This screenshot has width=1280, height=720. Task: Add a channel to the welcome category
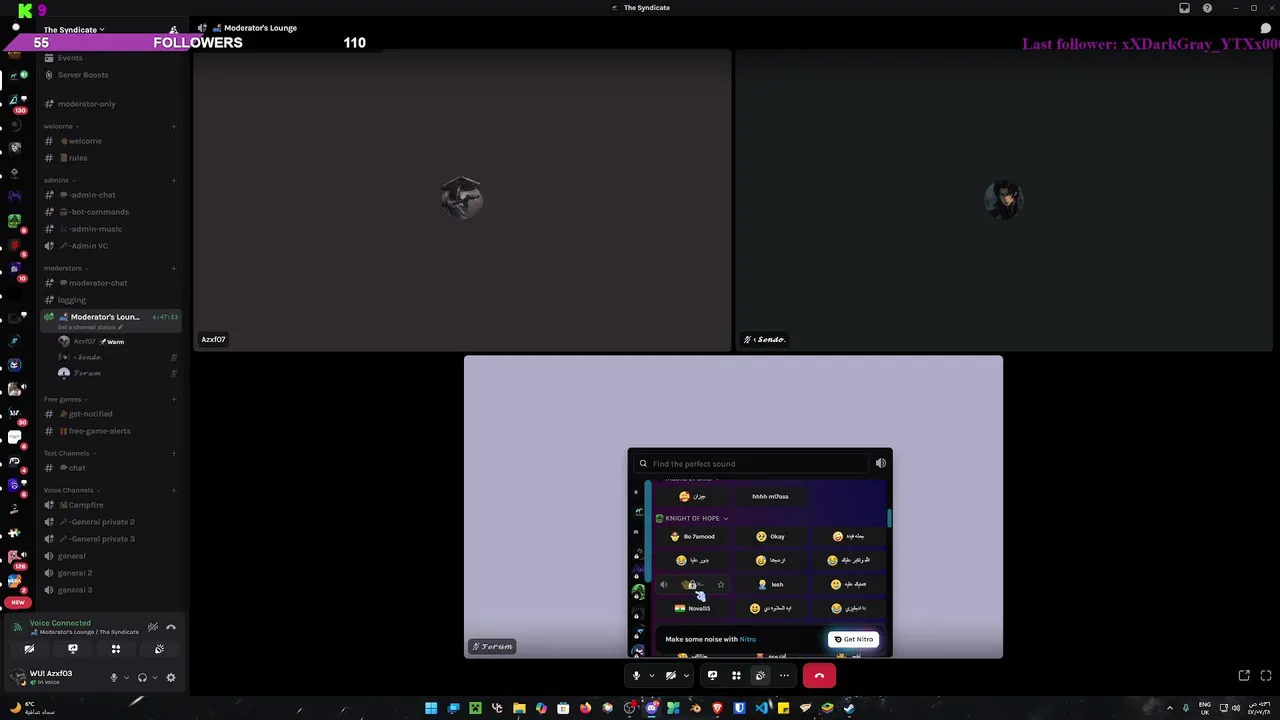(x=174, y=126)
